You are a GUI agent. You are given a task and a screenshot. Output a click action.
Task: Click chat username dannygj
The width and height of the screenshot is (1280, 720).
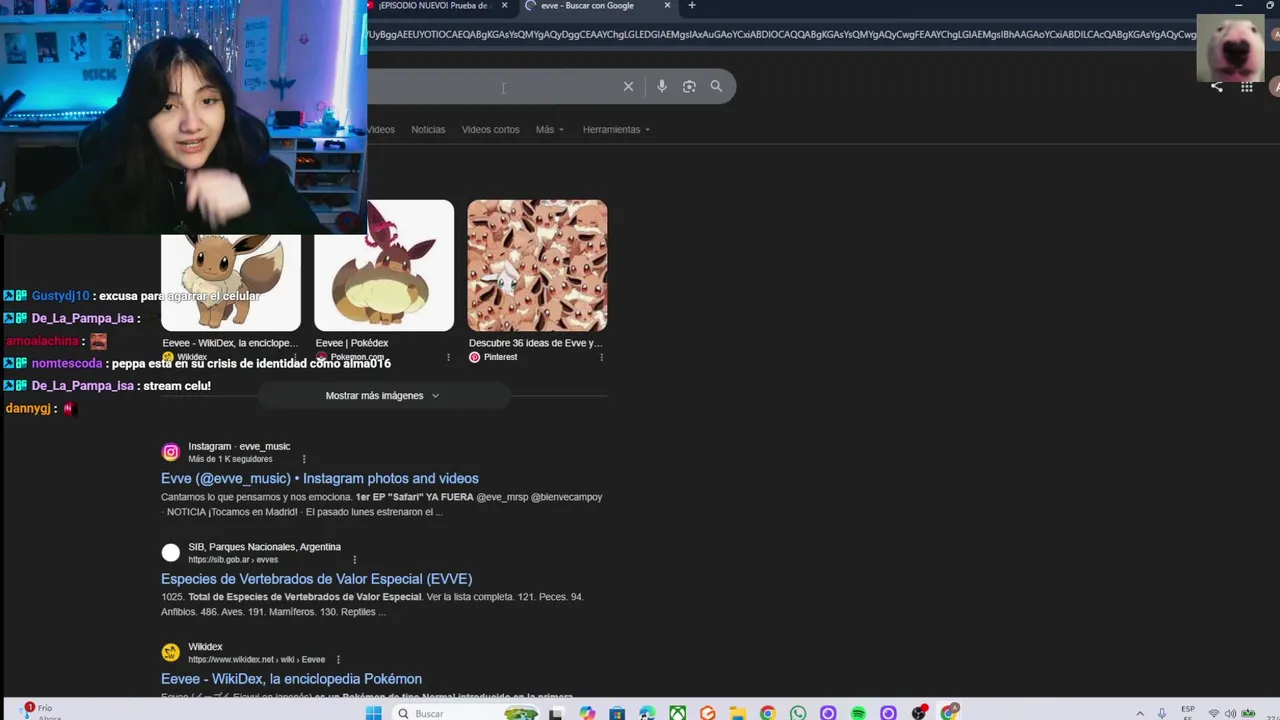(x=28, y=408)
